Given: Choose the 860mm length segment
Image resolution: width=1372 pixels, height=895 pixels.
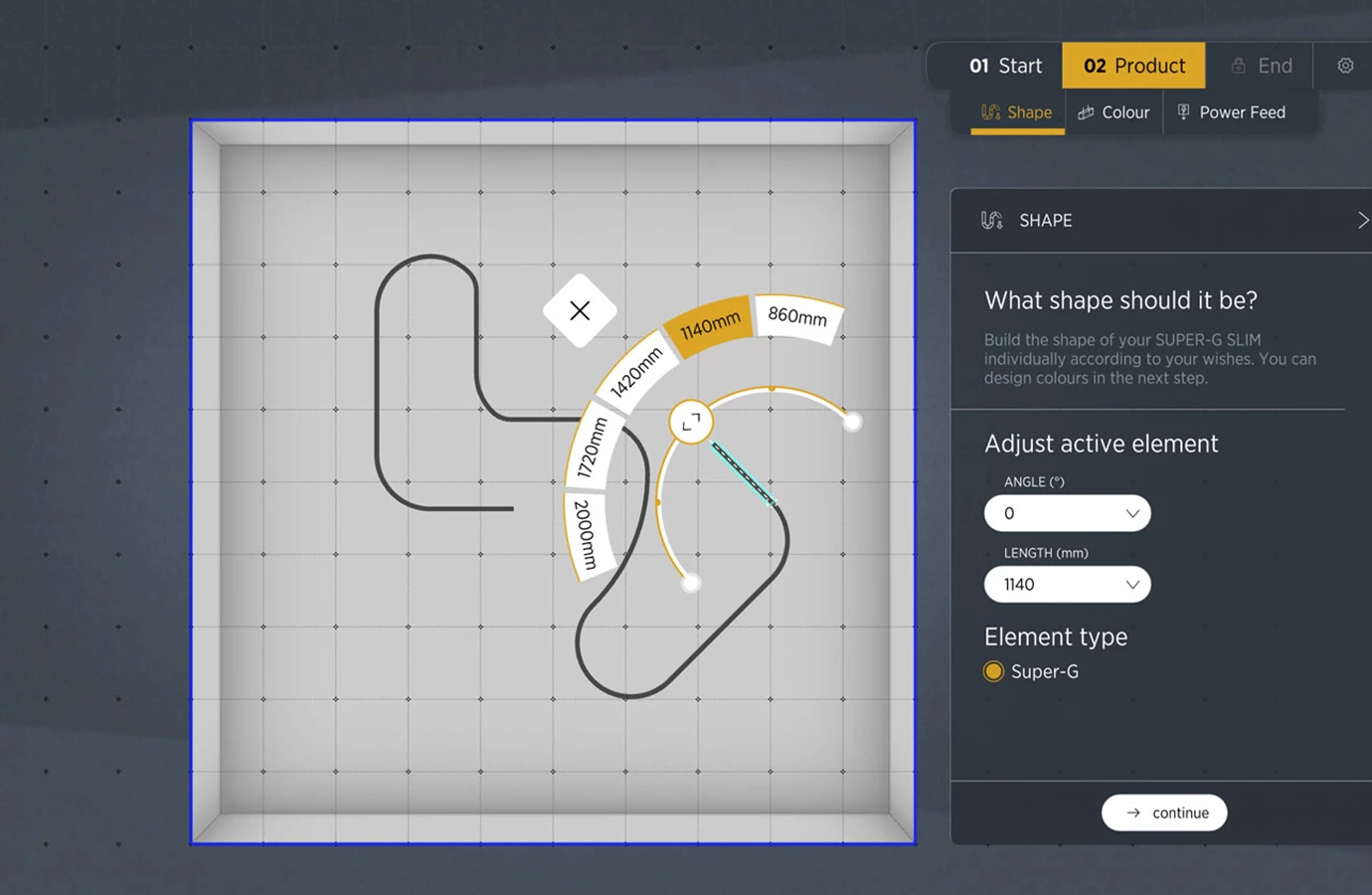Looking at the screenshot, I should (797, 316).
